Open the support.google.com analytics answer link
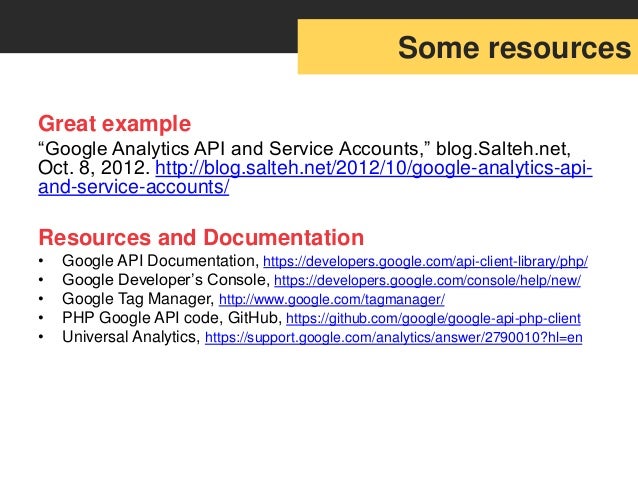638x479 pixels. pos(393,337)
